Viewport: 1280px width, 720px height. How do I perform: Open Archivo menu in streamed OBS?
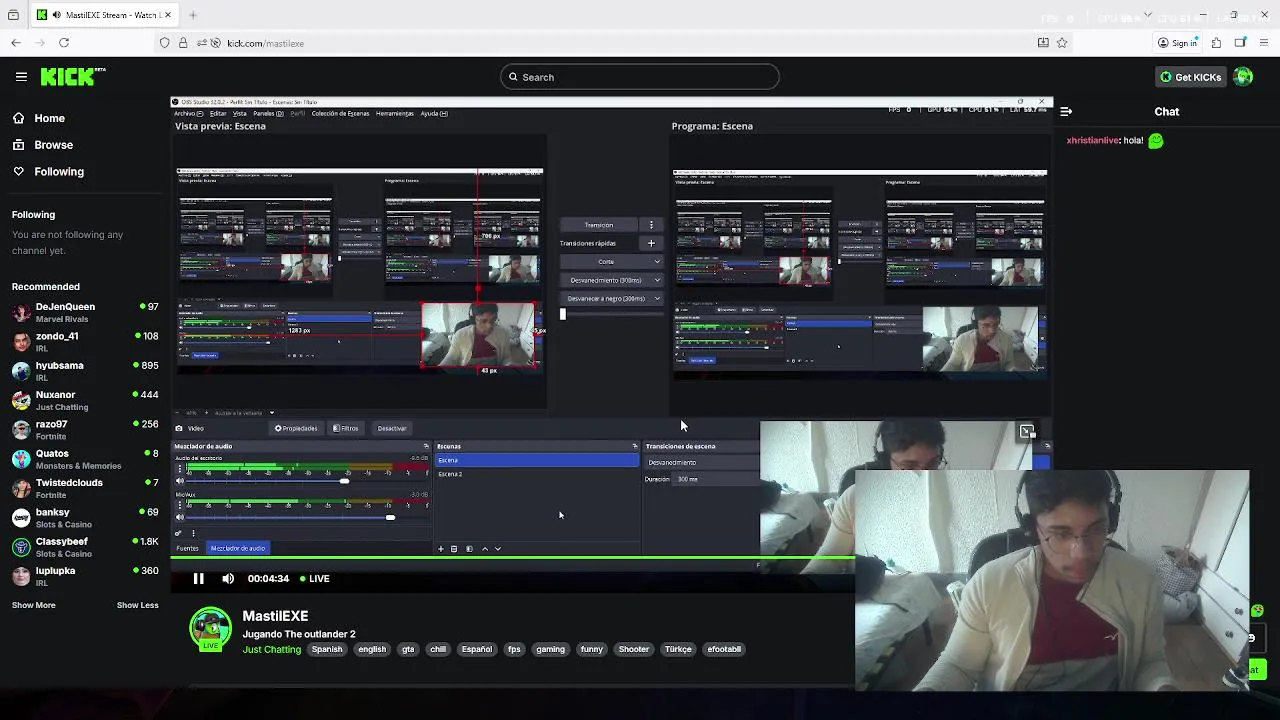tap(187, 113)
